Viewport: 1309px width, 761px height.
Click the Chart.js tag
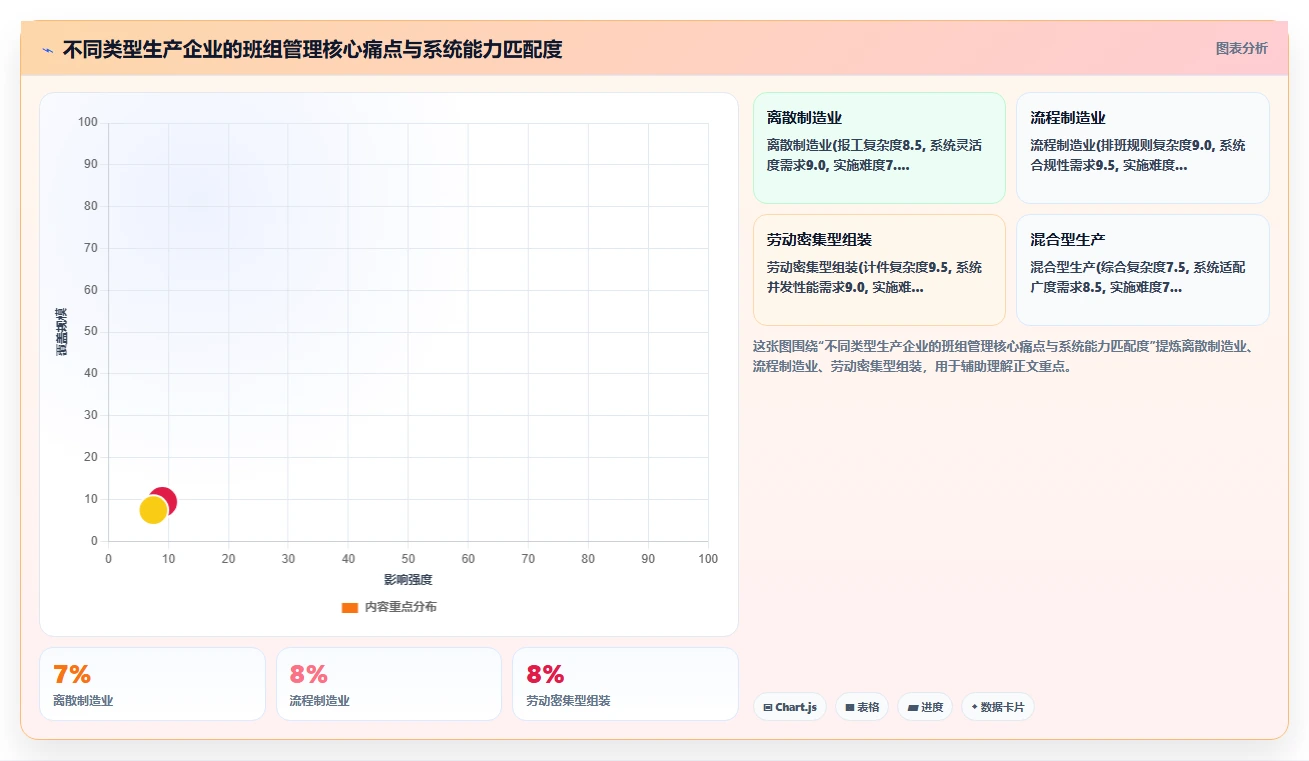point(790,707)
